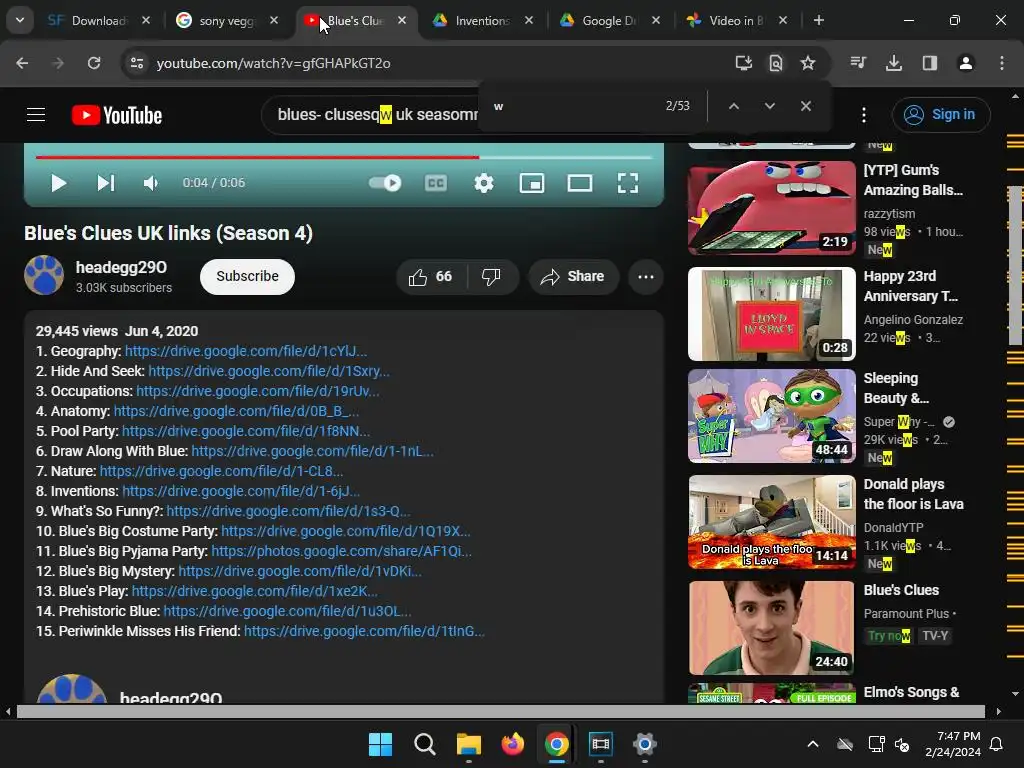The width and height of the screenshot is (1024, 768).
Task: Dislike the video
Action: [492, 277]
